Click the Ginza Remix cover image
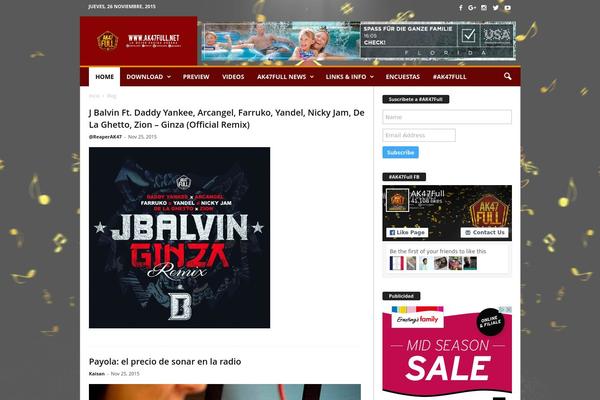Image resolution: width=600 pixels, height=400 pixels. 179,237
